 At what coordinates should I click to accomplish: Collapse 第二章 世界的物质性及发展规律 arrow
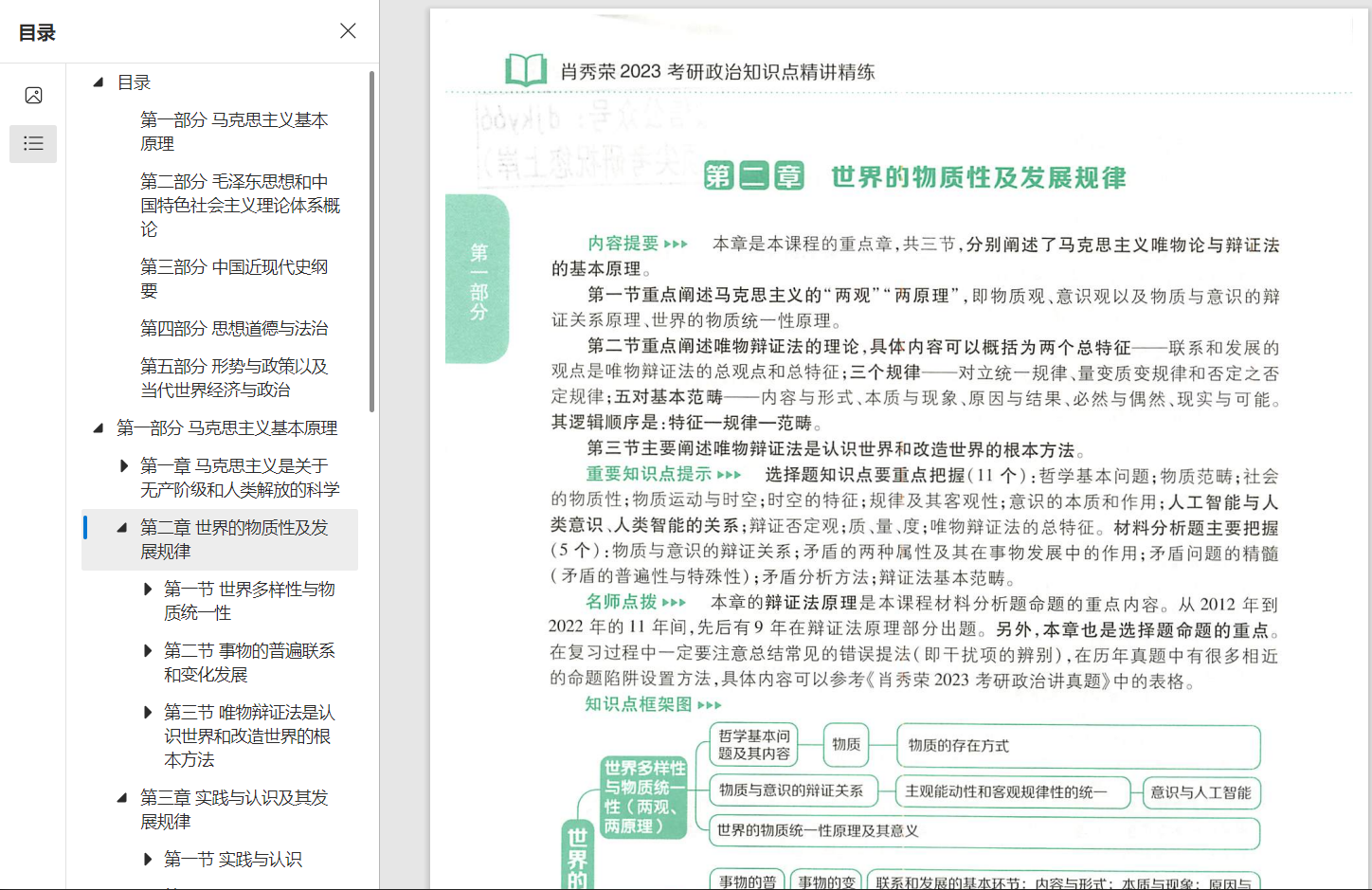121,528
